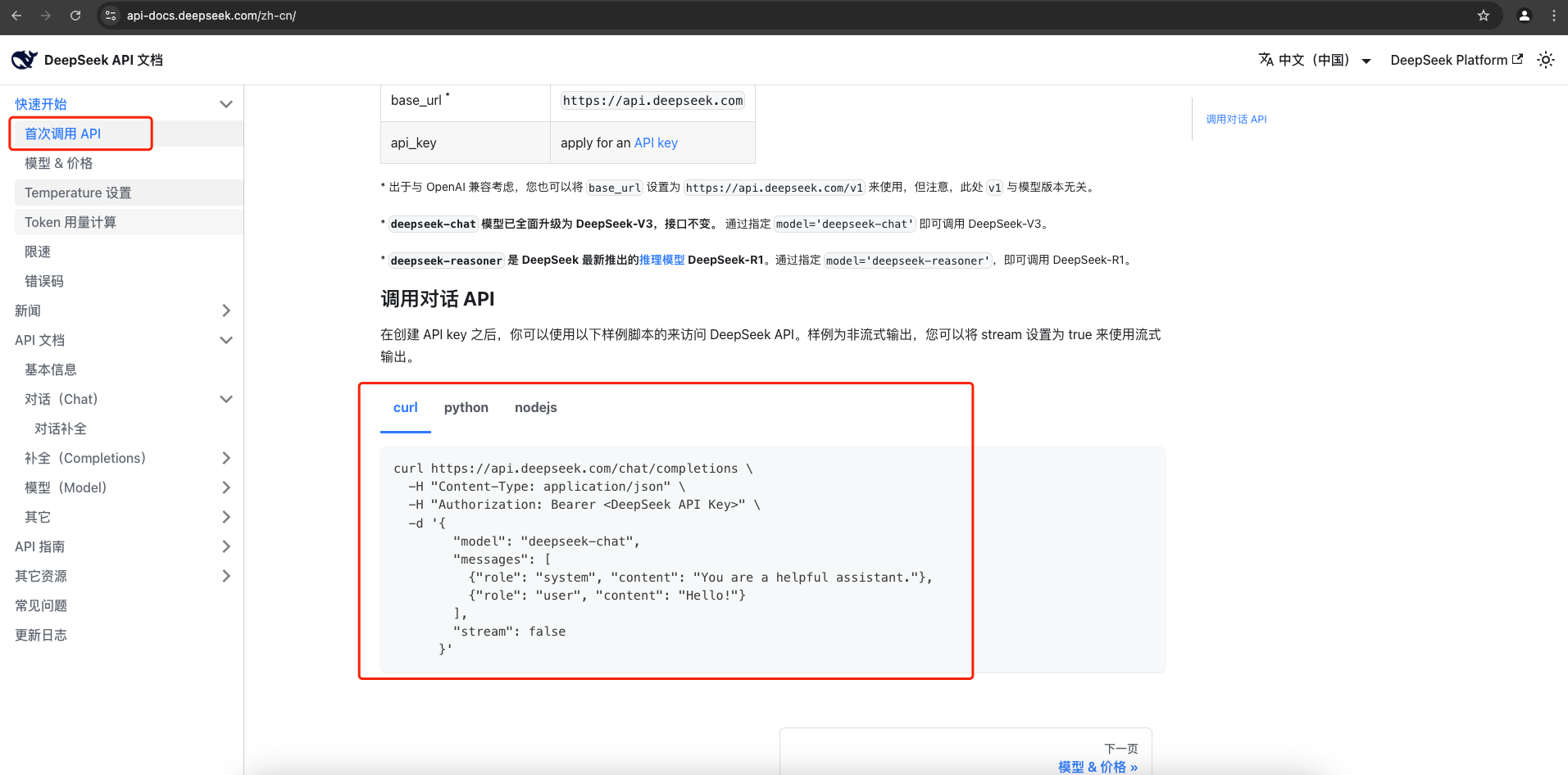Open site information icon in address bar

(111, 16)
